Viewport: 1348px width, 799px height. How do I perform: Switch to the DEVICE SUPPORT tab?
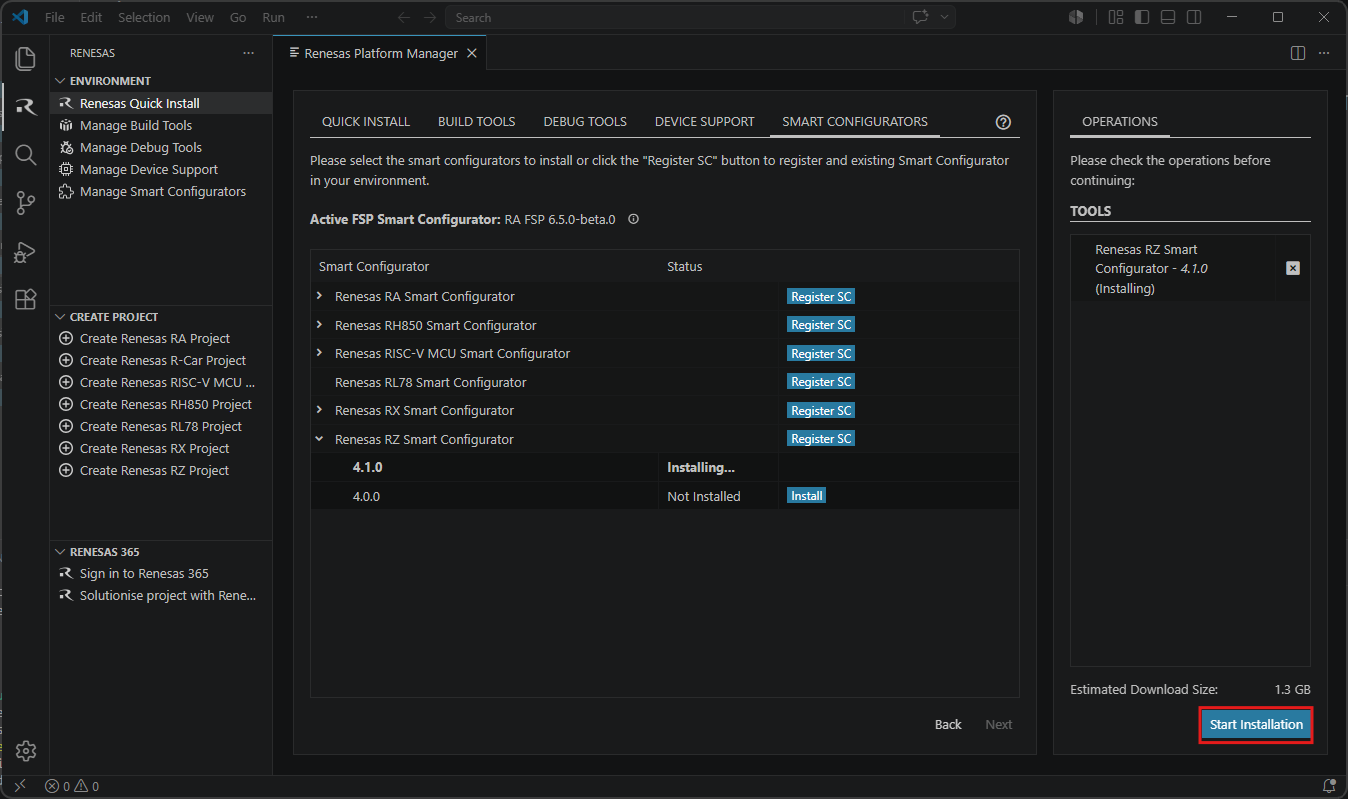coord(705,121)
